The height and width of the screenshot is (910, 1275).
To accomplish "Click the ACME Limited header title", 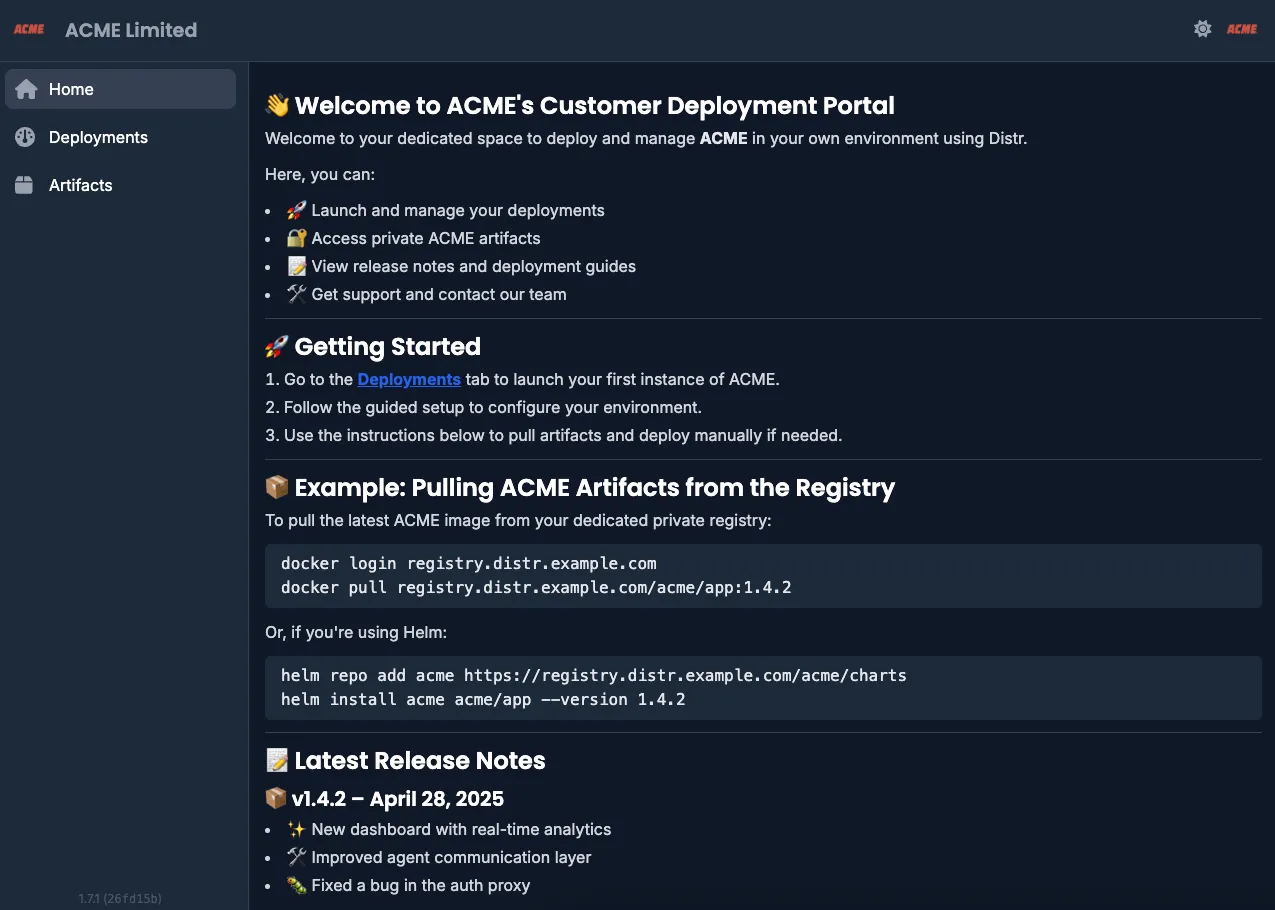I will [131, 29].
